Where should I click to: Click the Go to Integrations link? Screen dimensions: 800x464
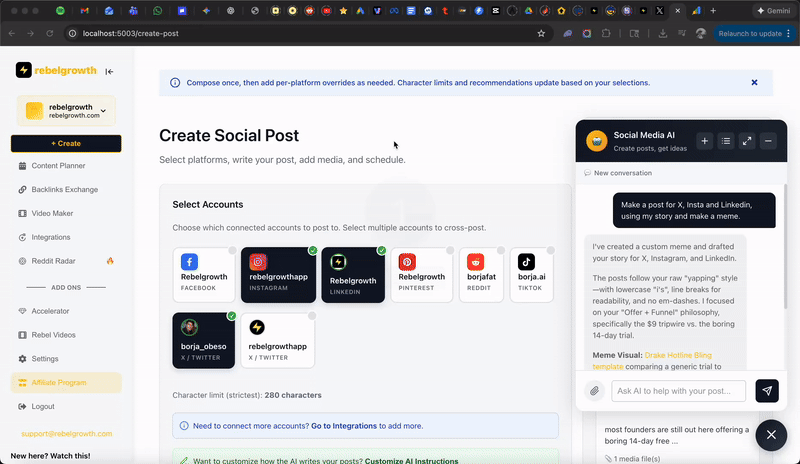coord(344,426)
